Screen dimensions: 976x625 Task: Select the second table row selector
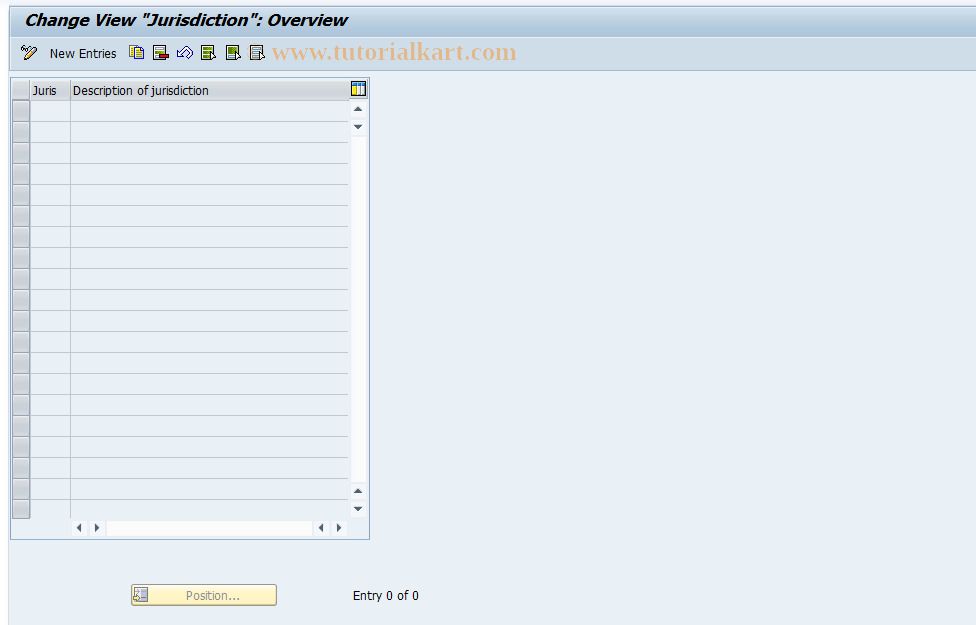click(x=21, y=132)
